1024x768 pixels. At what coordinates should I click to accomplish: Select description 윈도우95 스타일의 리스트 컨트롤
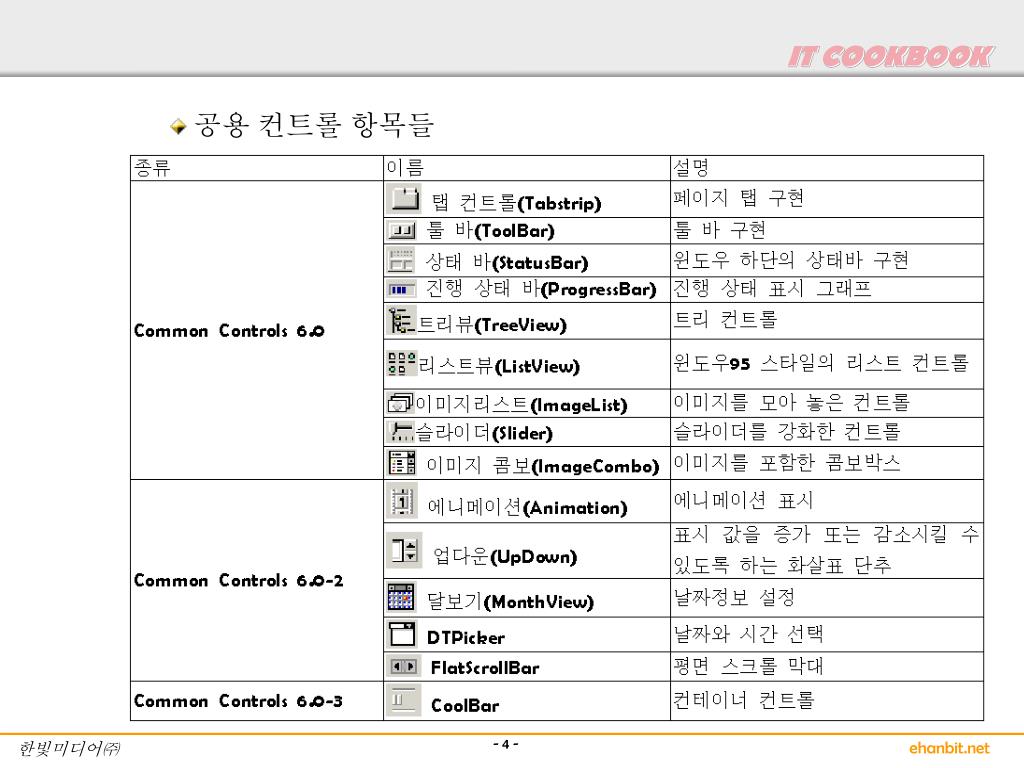pos(821,362)
